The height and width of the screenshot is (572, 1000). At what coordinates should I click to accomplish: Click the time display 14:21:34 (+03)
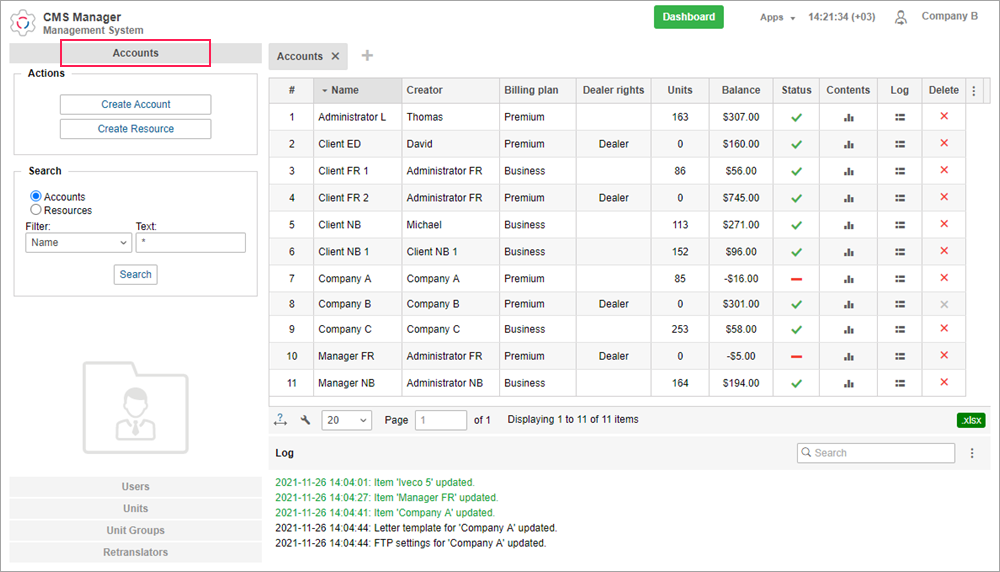pos(841,17)
